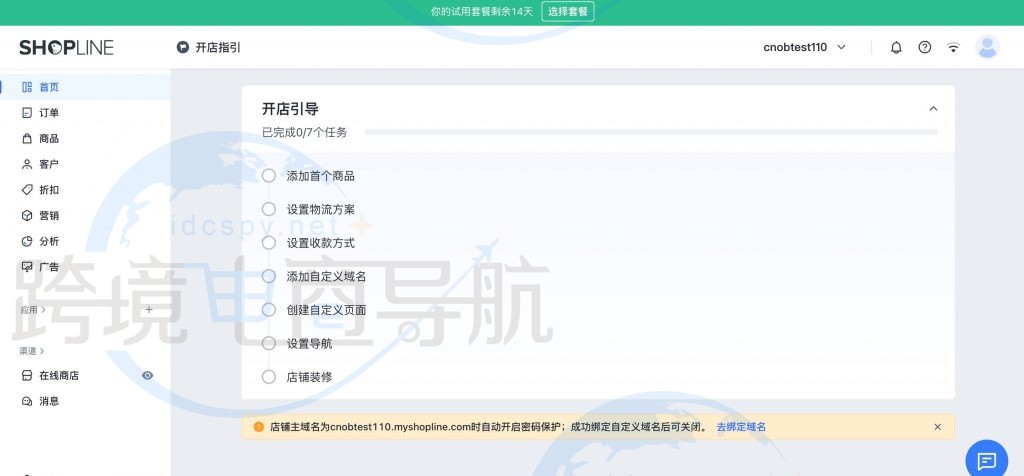Click the task progress bar

point(650,133)
